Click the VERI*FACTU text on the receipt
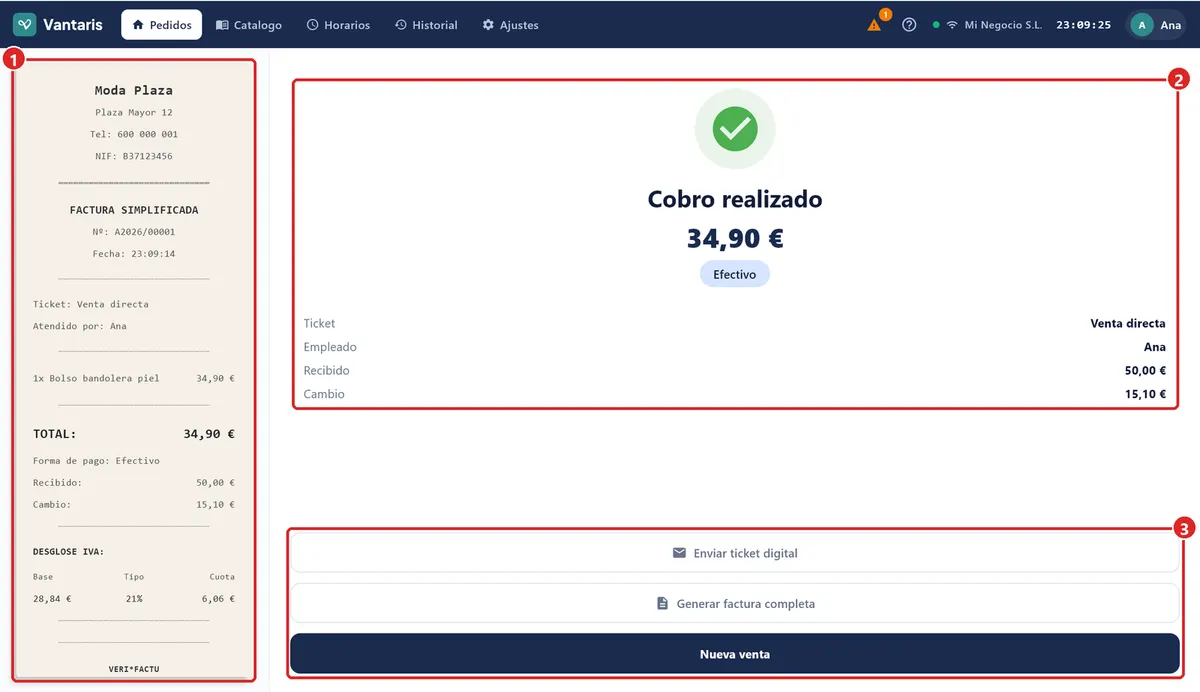 coord(134,669)
